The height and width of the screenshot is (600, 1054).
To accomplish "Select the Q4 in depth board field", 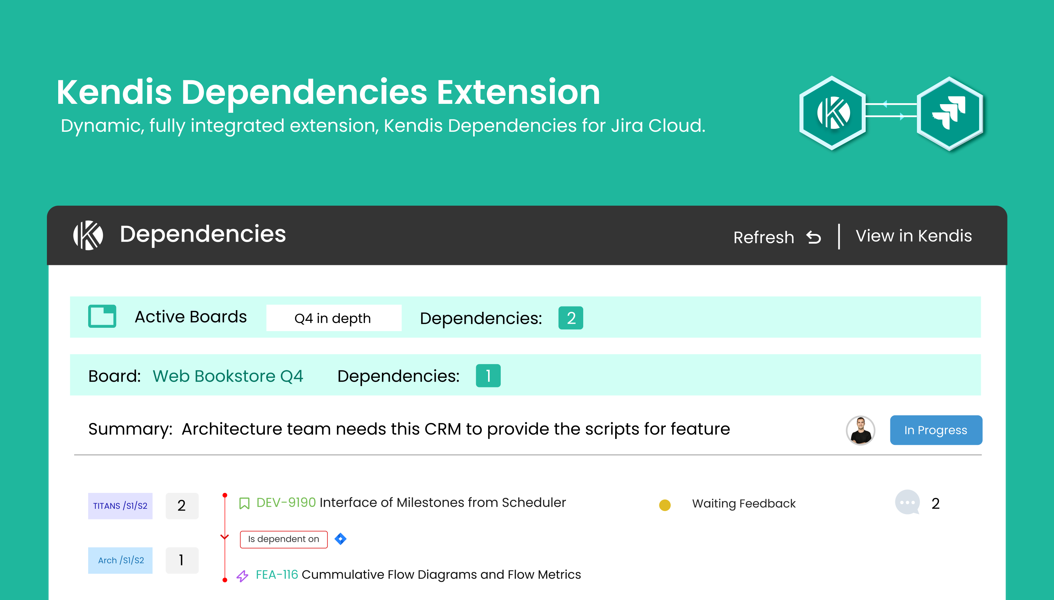I will 333,318.
